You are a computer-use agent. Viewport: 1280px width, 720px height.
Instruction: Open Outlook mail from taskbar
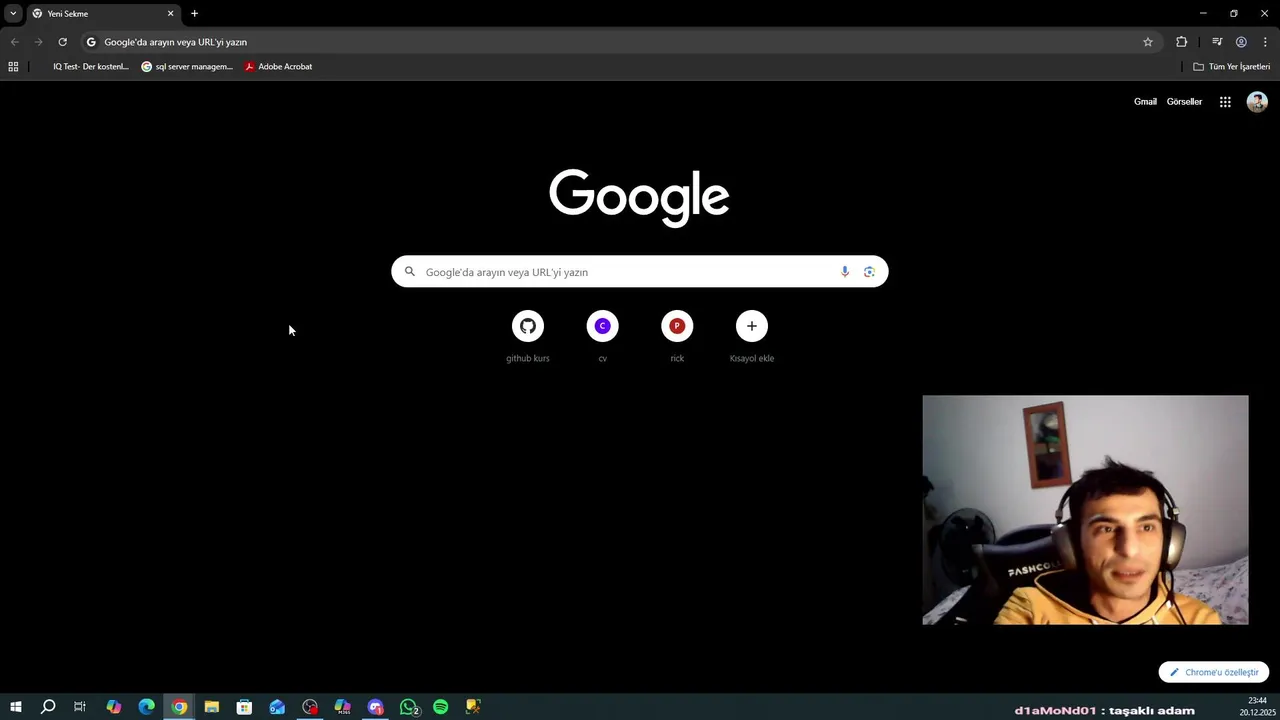coord(277,707)
